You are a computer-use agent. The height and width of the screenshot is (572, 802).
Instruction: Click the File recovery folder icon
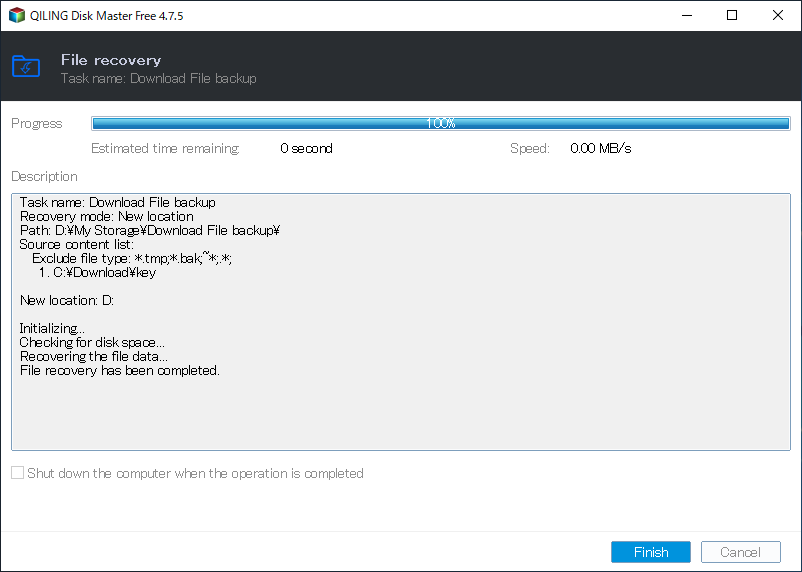pyautogui.click(x=26, y=66)
